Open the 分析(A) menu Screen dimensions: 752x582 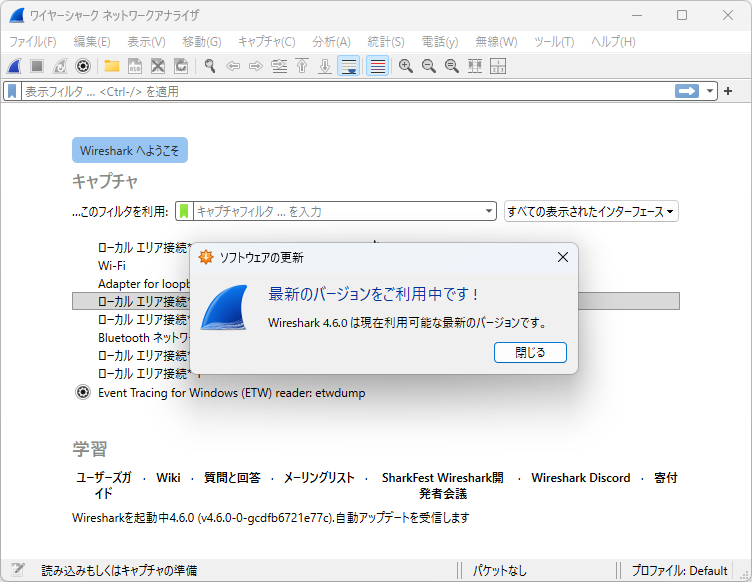click(331, 42)
